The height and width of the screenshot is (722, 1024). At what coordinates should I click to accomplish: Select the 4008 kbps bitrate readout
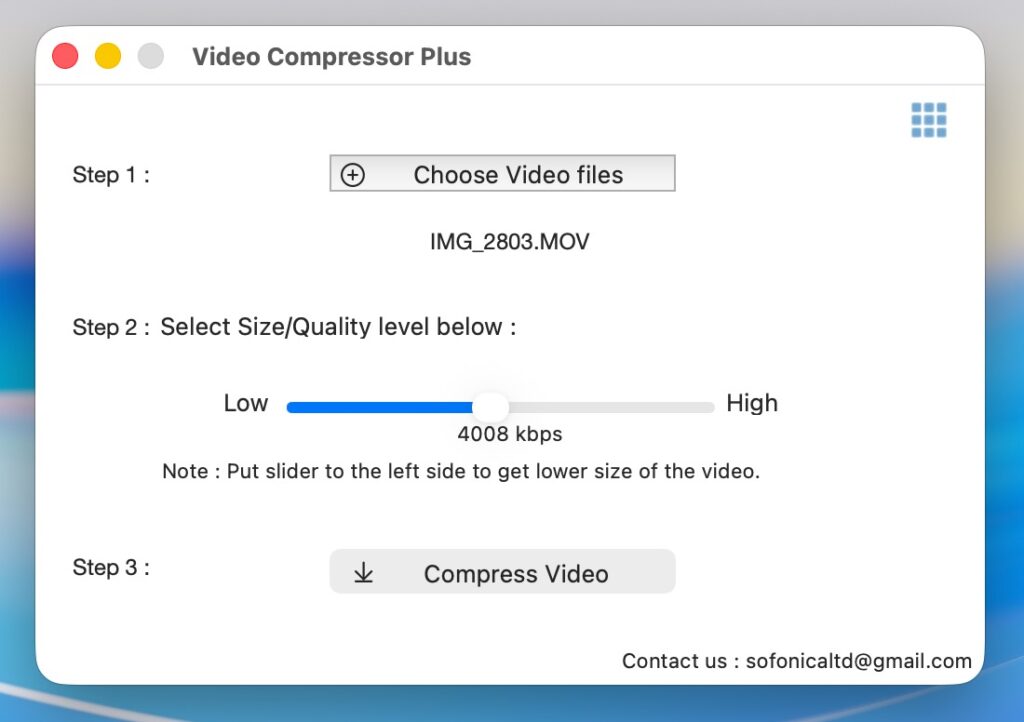510,434
